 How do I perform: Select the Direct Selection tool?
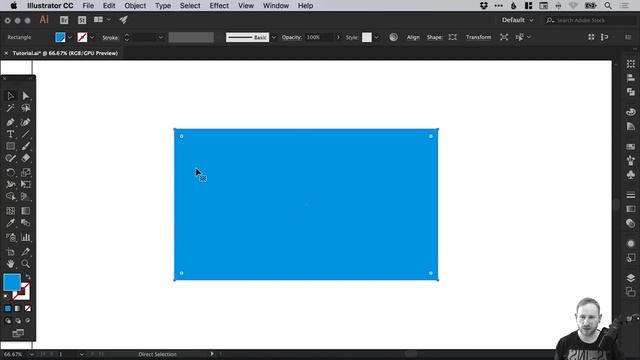coord(25,96)
